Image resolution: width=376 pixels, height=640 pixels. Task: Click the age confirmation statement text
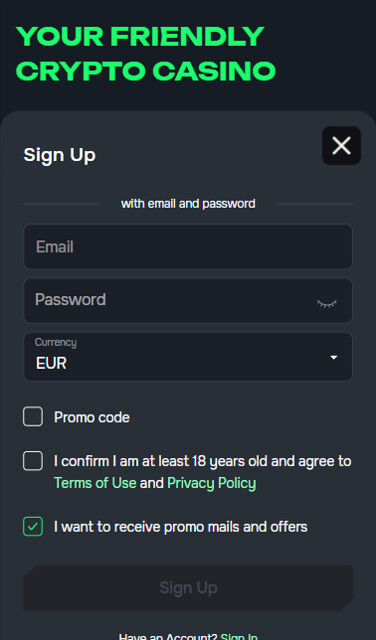tap(202, 472)
